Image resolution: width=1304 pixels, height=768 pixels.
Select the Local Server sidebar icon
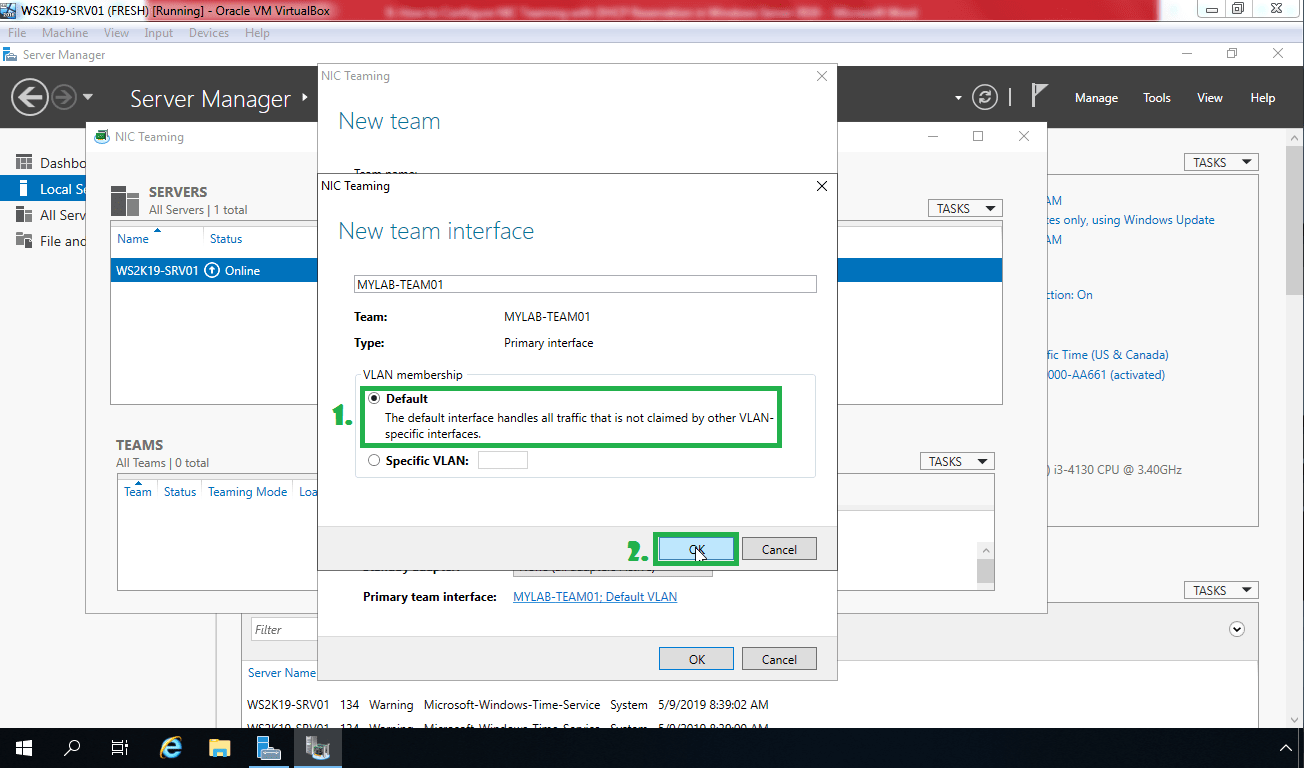23,189
